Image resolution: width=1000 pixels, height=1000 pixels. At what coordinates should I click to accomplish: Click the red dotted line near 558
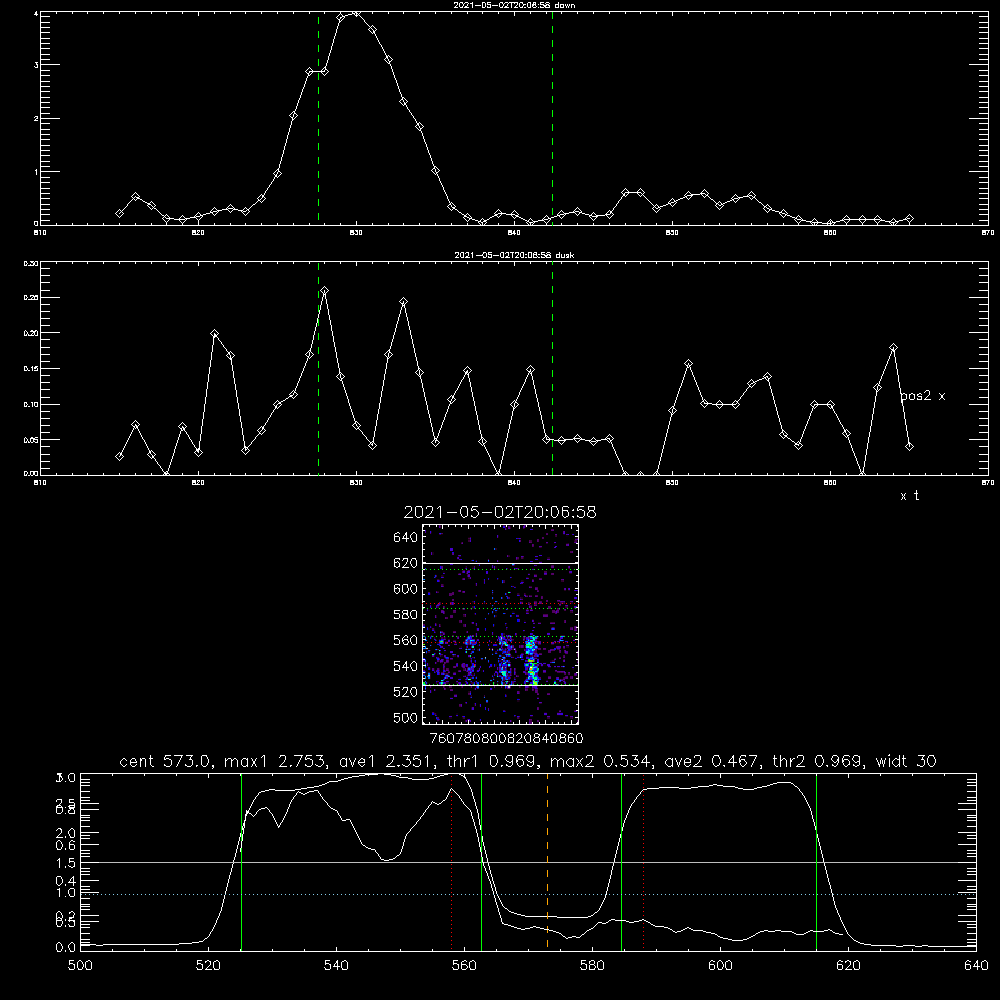pyautogui.click(x=452, y=862)
